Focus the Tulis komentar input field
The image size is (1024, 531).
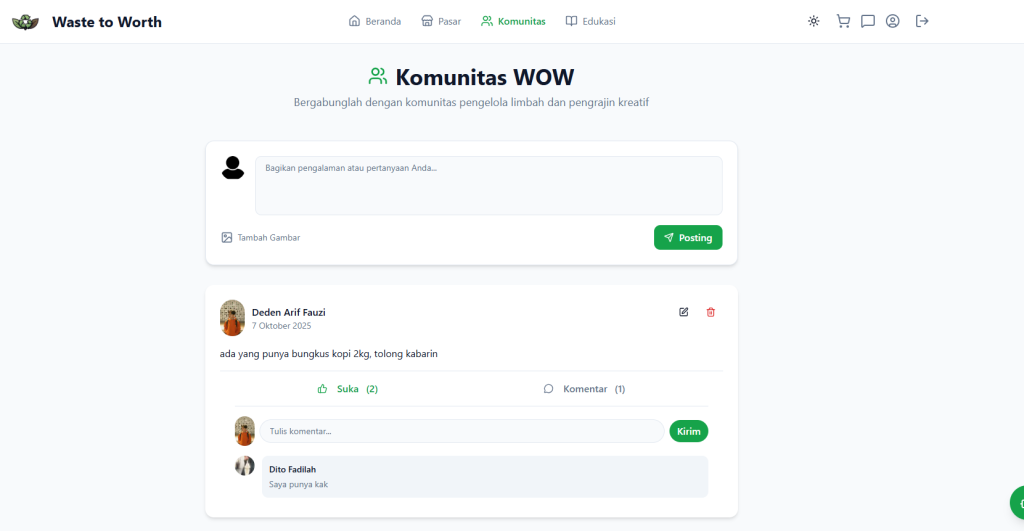461,431
